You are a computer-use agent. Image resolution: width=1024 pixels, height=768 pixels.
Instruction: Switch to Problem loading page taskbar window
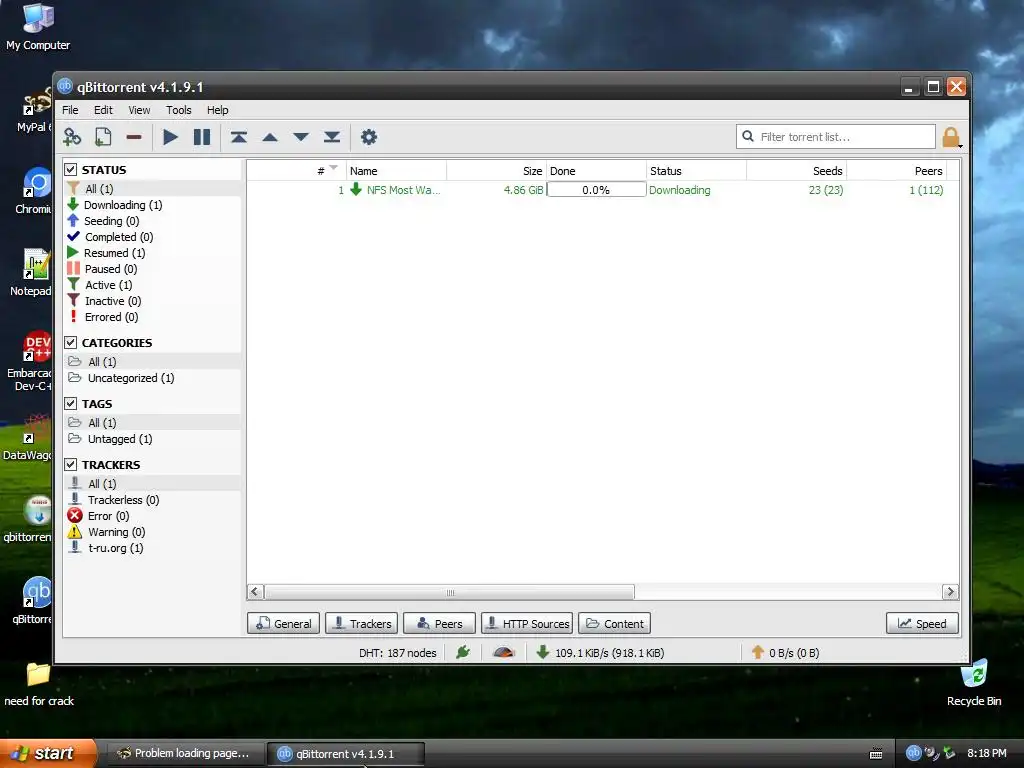click(185, 754)
